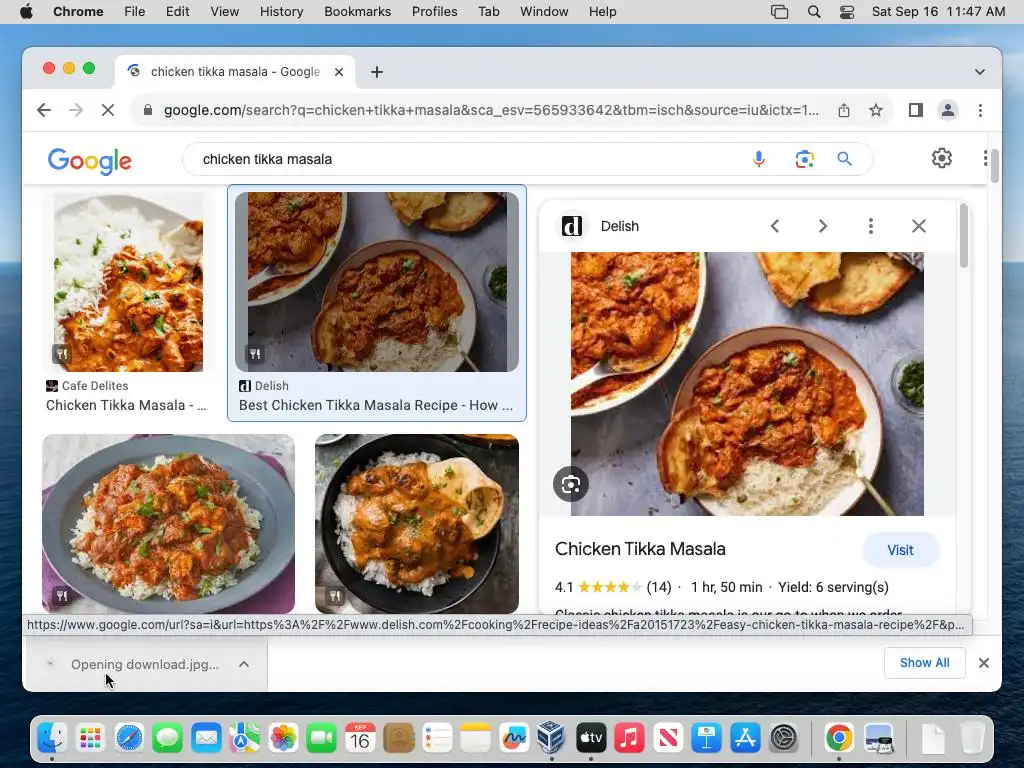The width and height of the screenshot is (1024, 768).
Task: Show next image in Delish panel
Action: [x=823, y=226]
